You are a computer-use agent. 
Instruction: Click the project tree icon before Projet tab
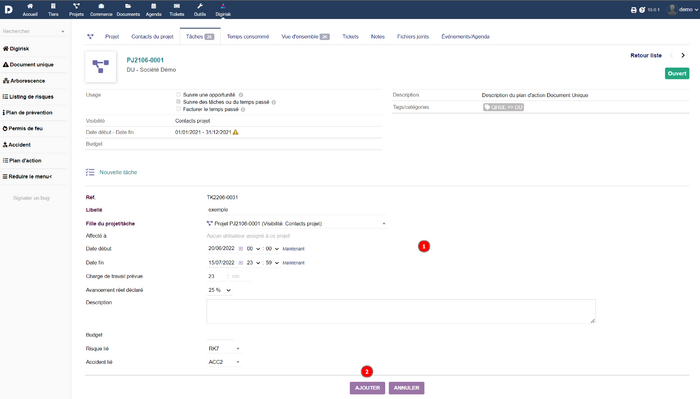click(91, 37)
